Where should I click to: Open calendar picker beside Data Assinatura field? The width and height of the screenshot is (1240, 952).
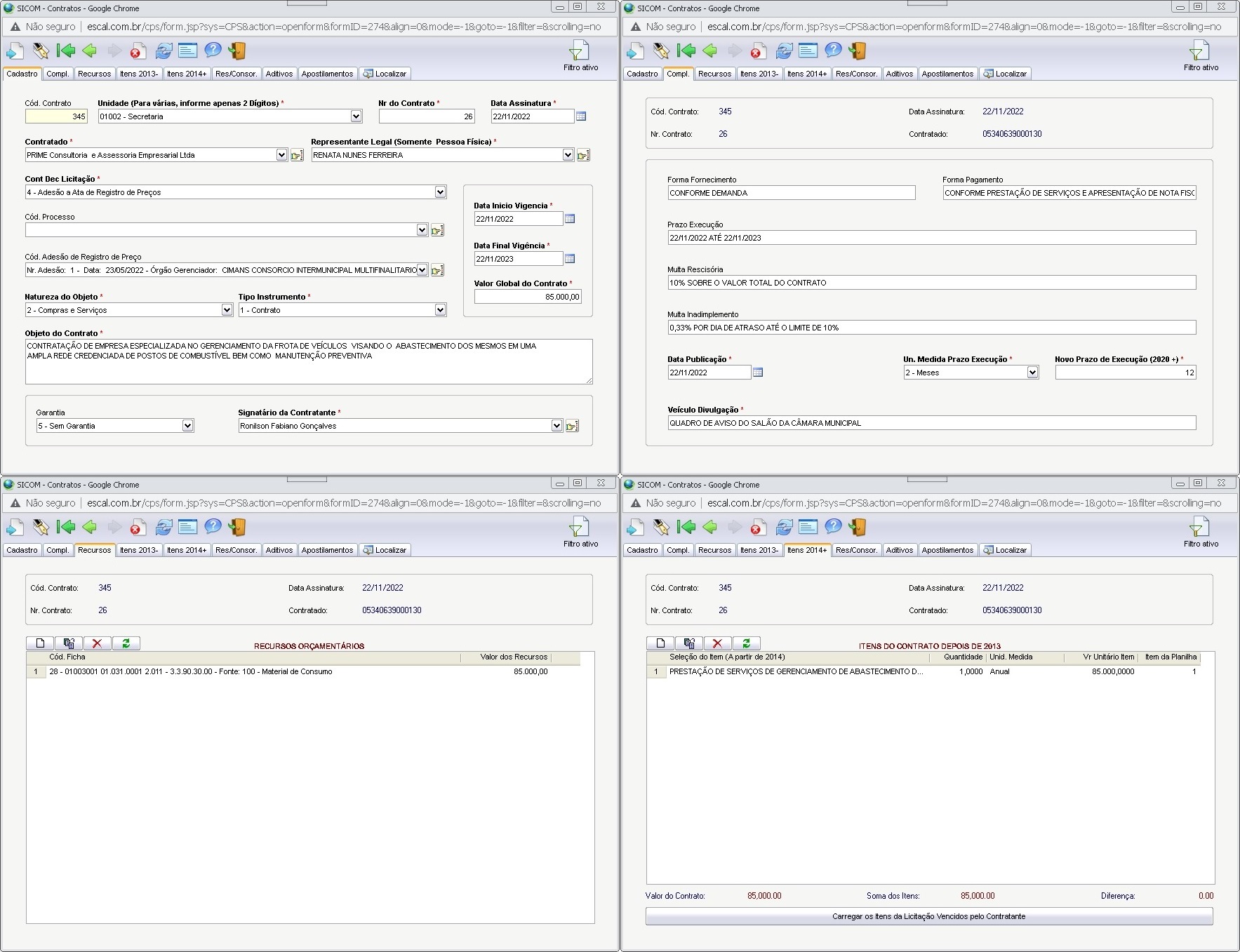(x=581, y=116)
